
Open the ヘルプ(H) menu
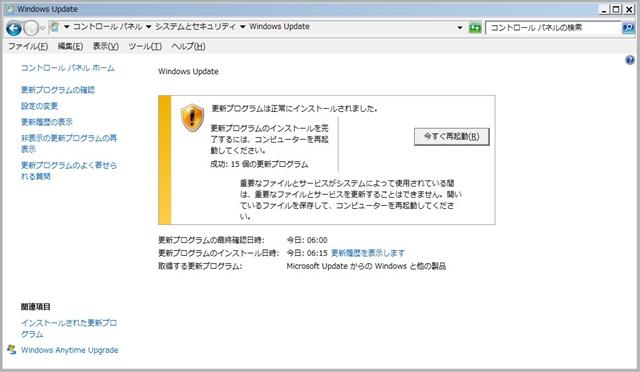[188, 47]
